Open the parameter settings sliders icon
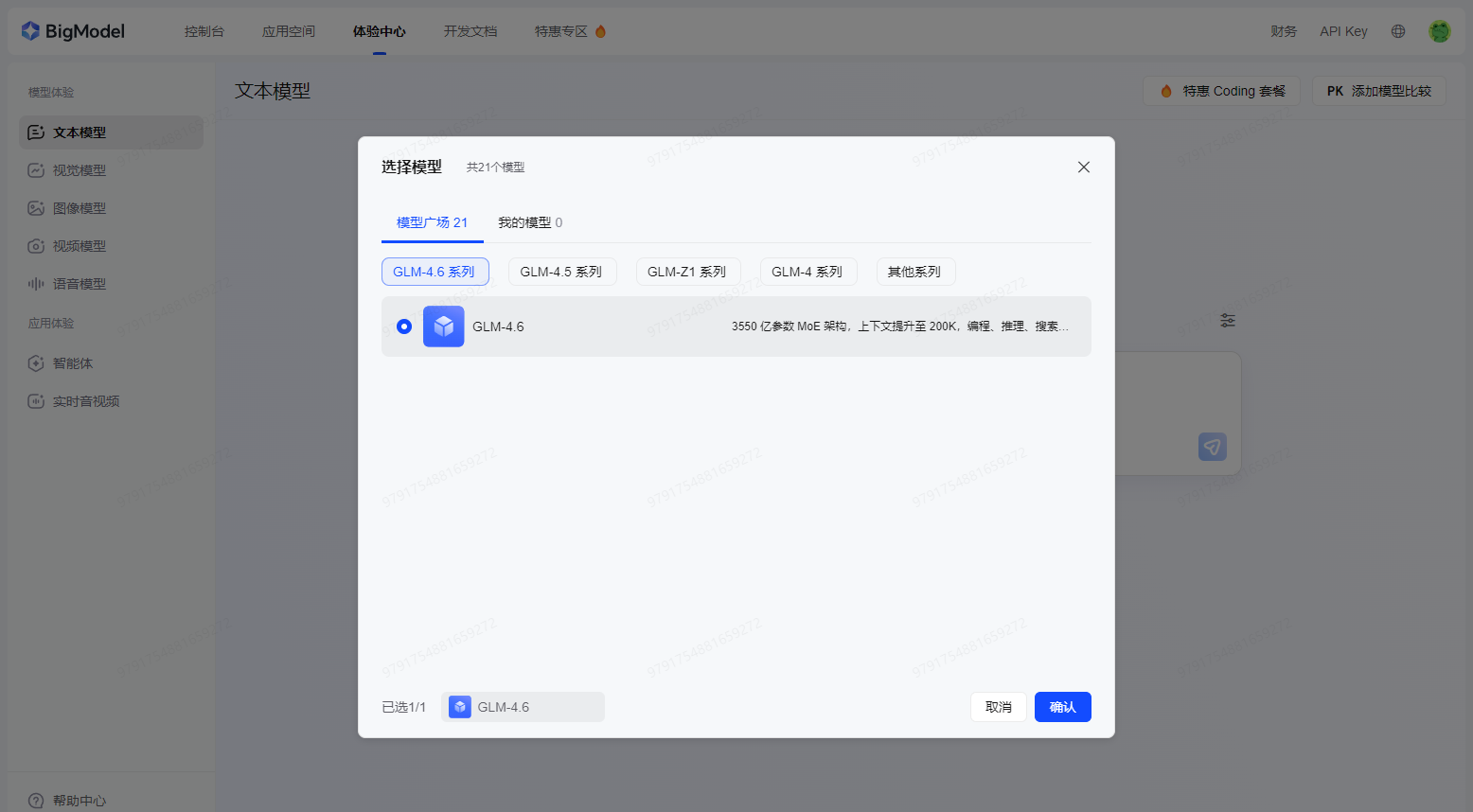The image size is (1473, 812). (x=1228, y=321)
